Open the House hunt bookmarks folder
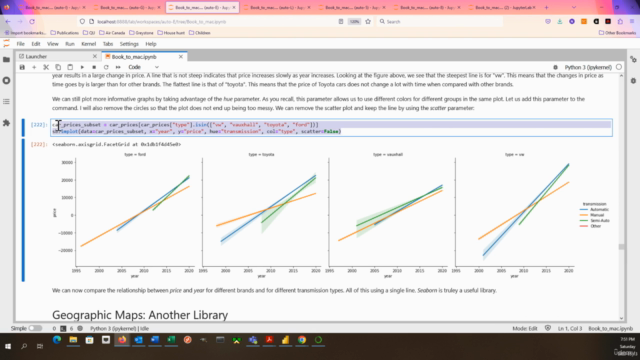 (171, 33)
